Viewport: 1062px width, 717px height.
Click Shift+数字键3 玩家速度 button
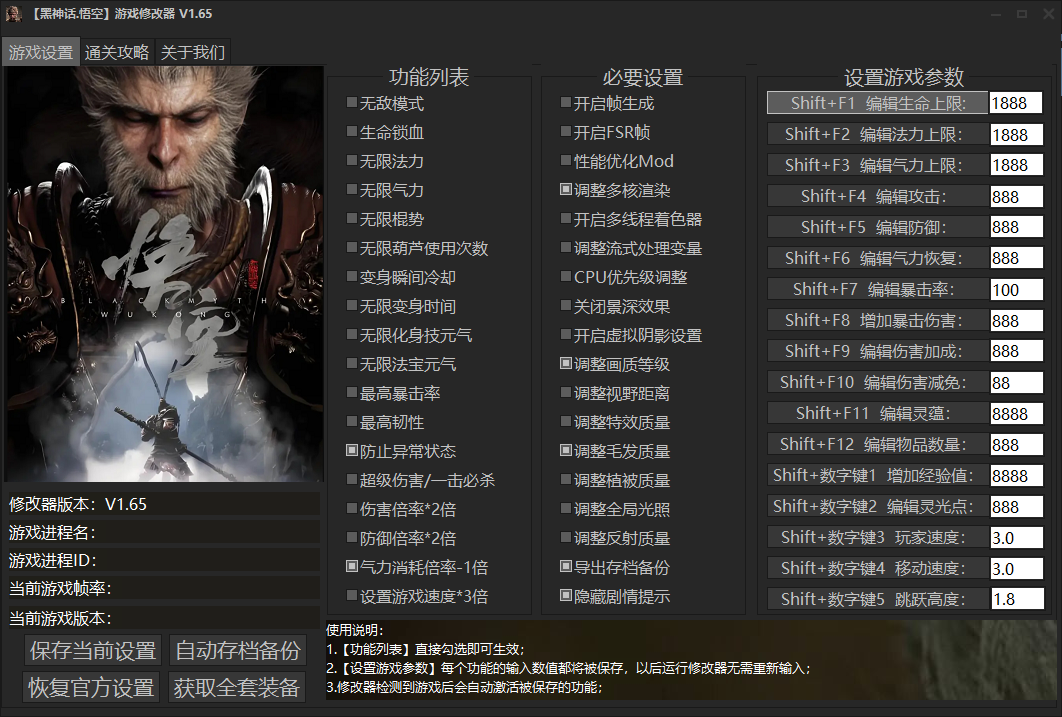878,537
